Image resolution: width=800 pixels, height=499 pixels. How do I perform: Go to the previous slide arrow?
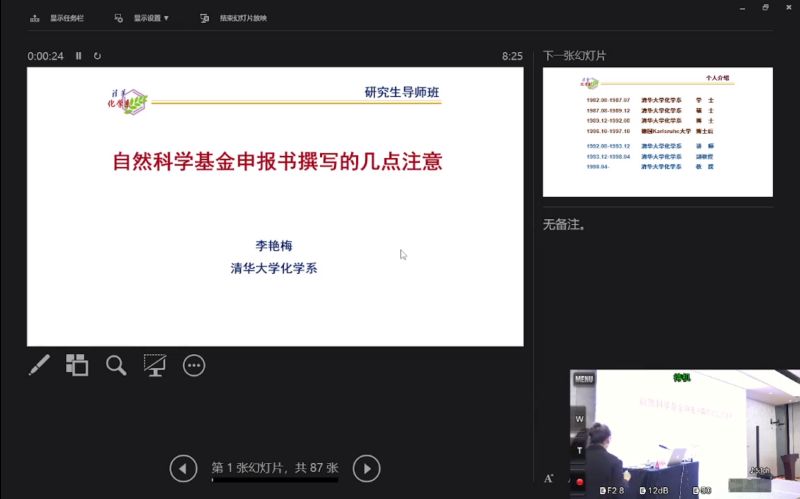(183, 467)
